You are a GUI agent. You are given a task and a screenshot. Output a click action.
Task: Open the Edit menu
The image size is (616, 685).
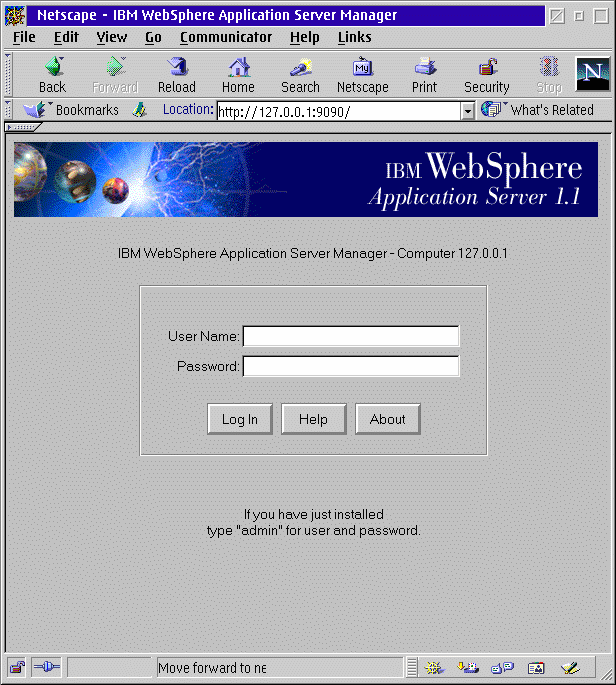[66, 38]
